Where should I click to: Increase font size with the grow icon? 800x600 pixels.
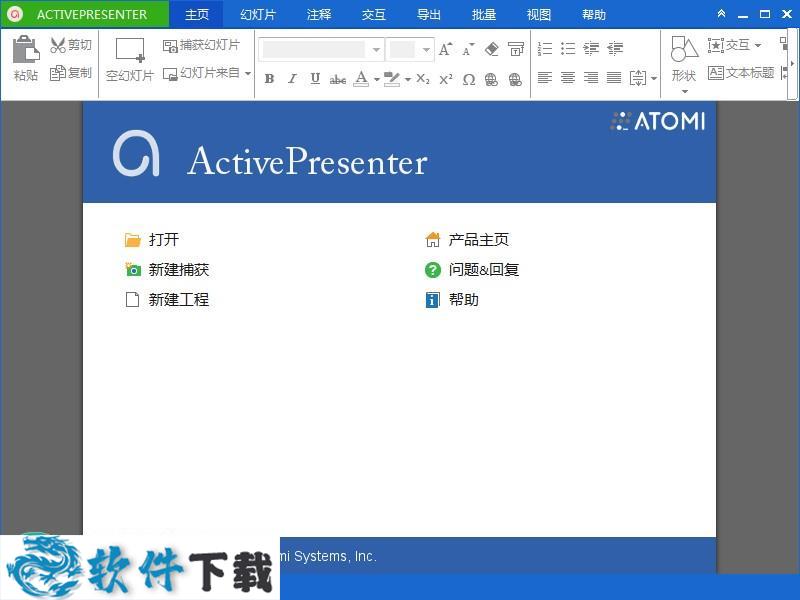click(x=445, y=49)
